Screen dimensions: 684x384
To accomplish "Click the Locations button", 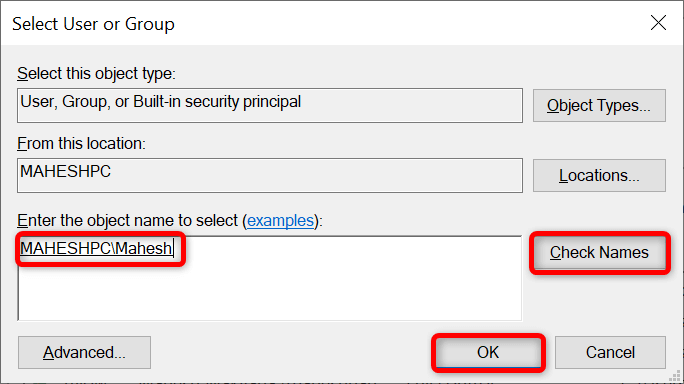I will [x=599, y=175].
